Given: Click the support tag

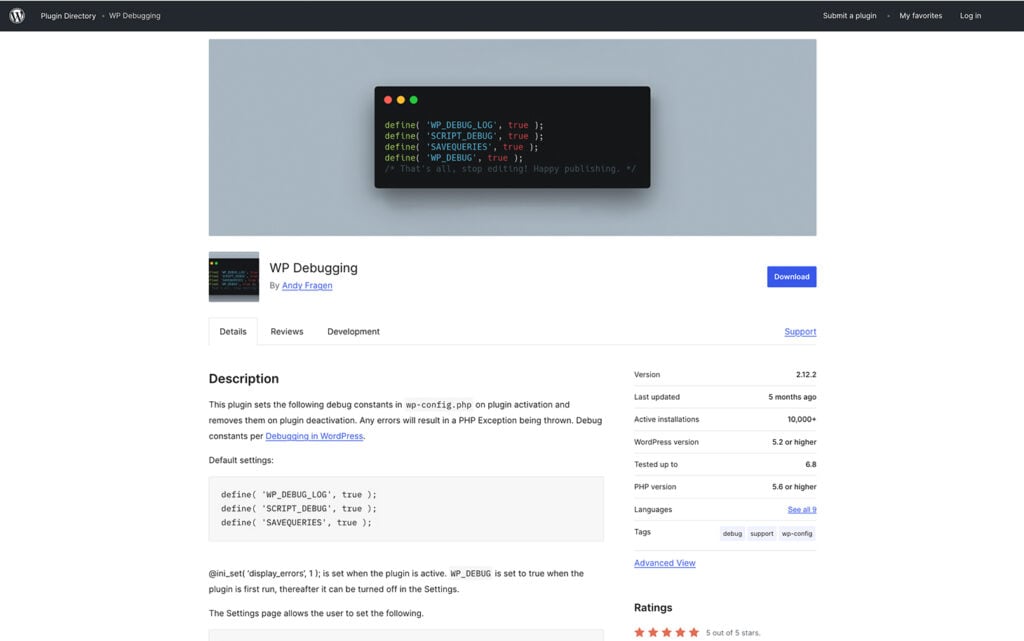Looking at the screenshot, I should (762, 533).
